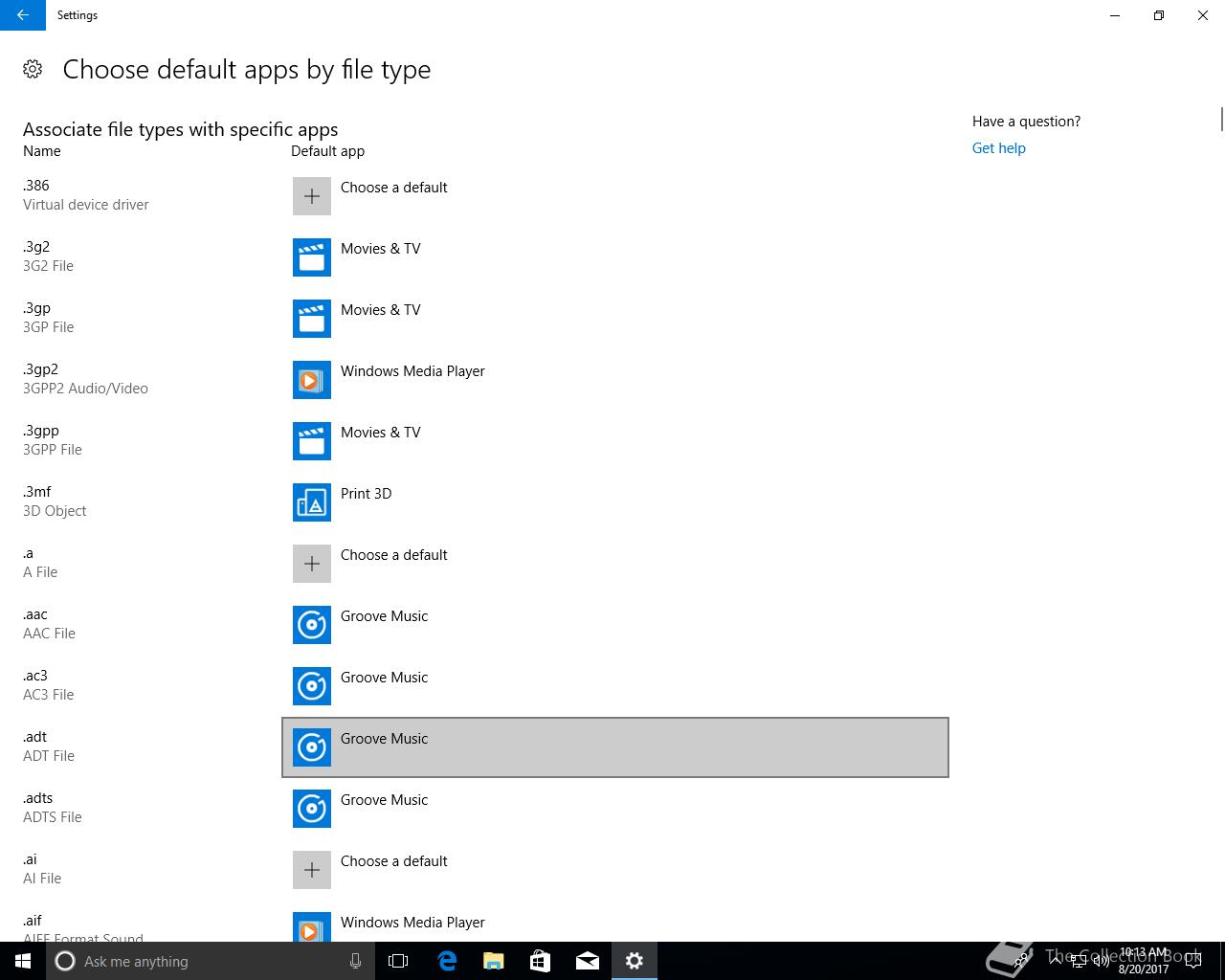1225x980 pixels.
Task: Open the Mail app from the taskbar
Action: point(587,961)
